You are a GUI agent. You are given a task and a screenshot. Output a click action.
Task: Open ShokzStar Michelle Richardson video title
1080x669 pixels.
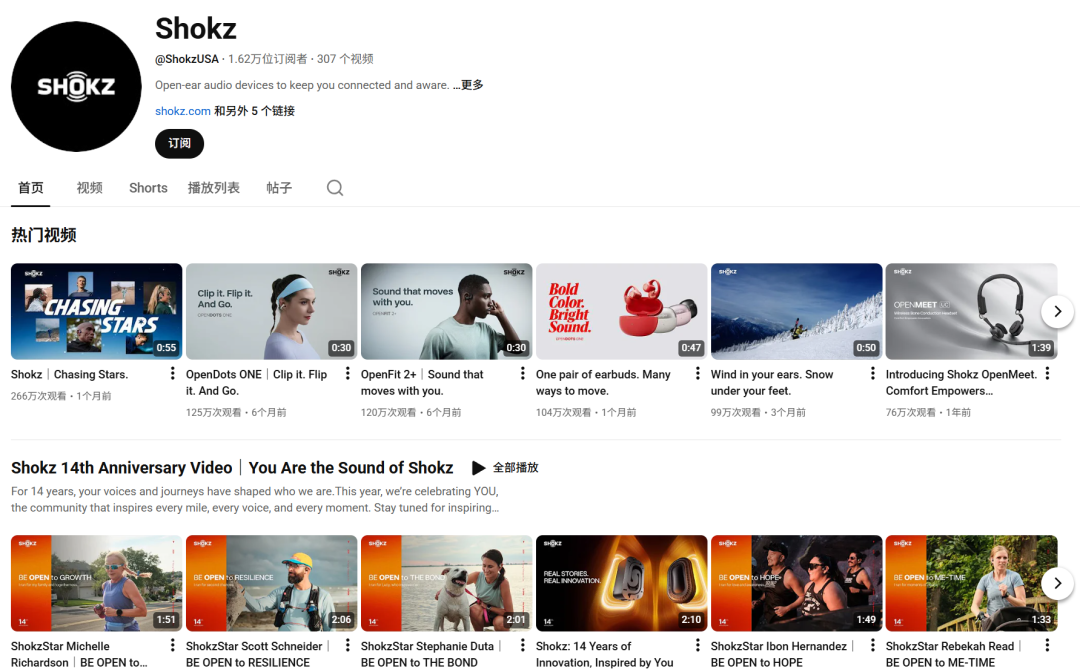pos(79,654)
